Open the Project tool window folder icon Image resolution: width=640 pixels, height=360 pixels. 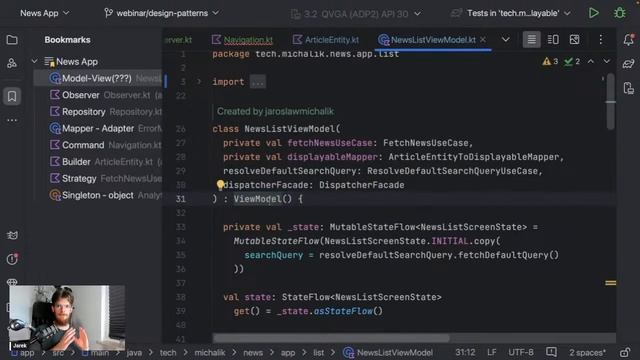pos(12,40)
